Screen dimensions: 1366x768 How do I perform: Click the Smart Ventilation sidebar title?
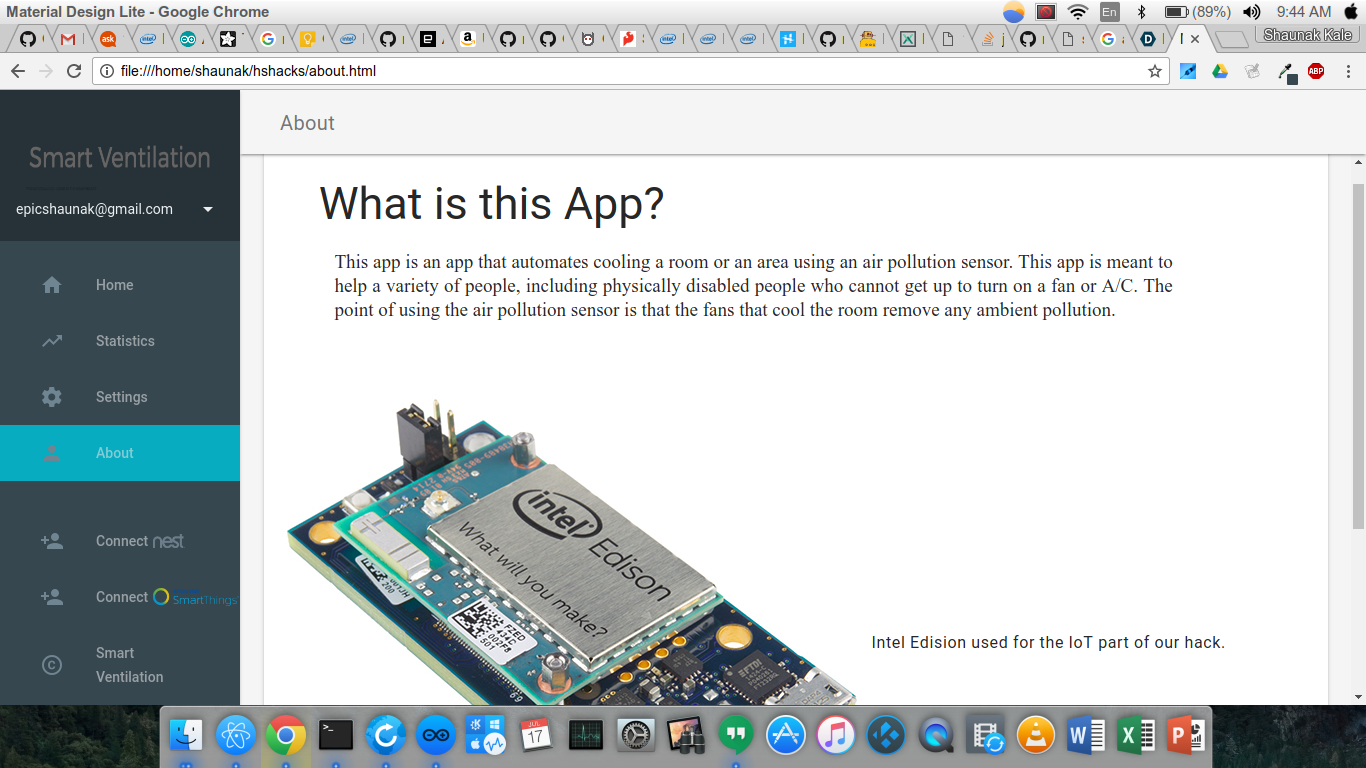pos(120,157)
